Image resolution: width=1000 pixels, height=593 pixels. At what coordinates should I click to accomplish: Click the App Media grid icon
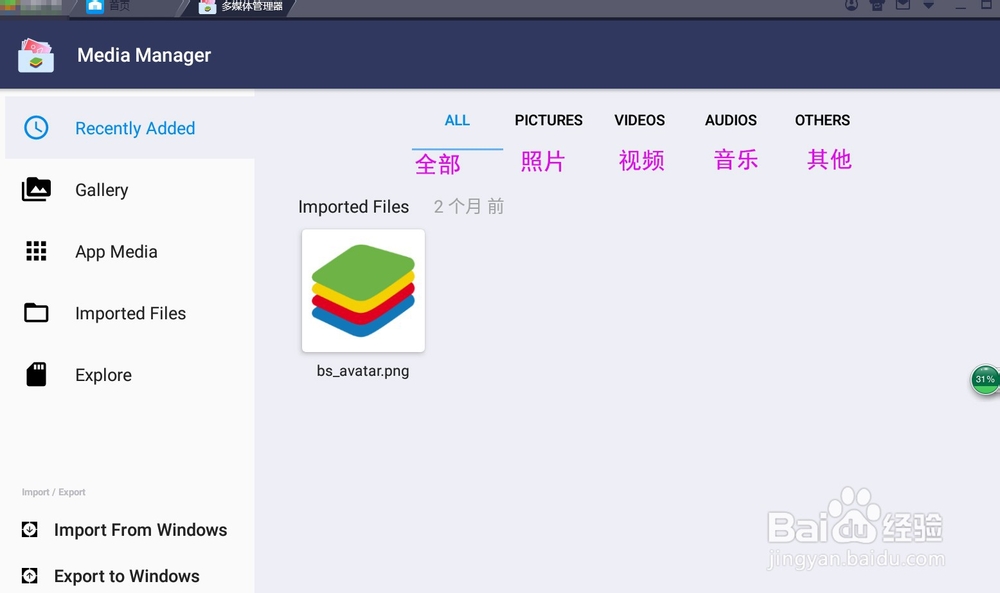coord(36,251)
